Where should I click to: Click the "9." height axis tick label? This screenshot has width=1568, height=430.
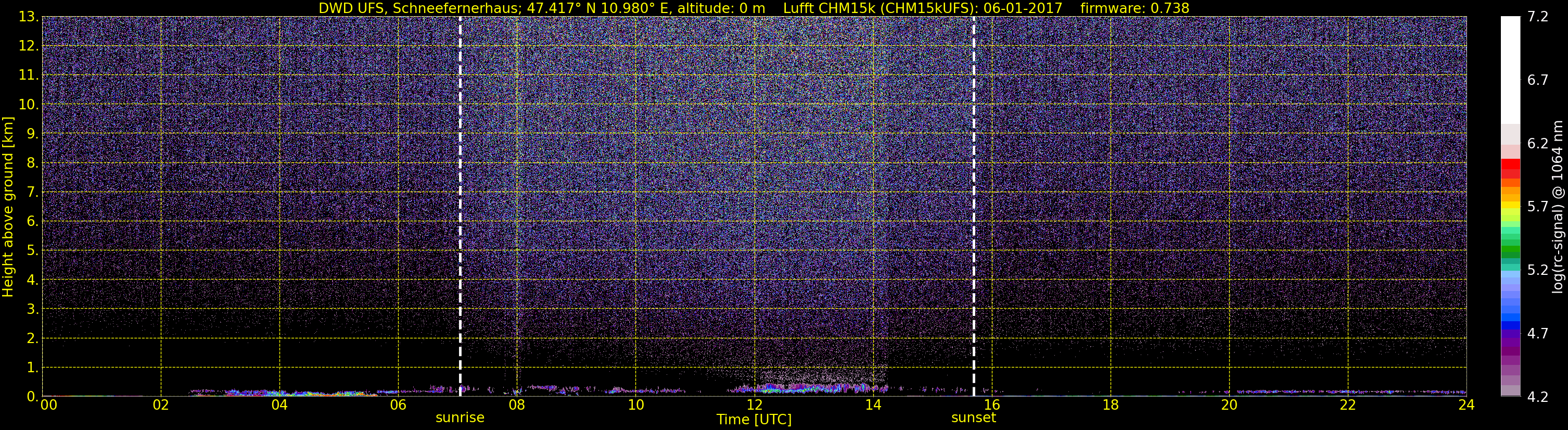click(x=32, y=134)
